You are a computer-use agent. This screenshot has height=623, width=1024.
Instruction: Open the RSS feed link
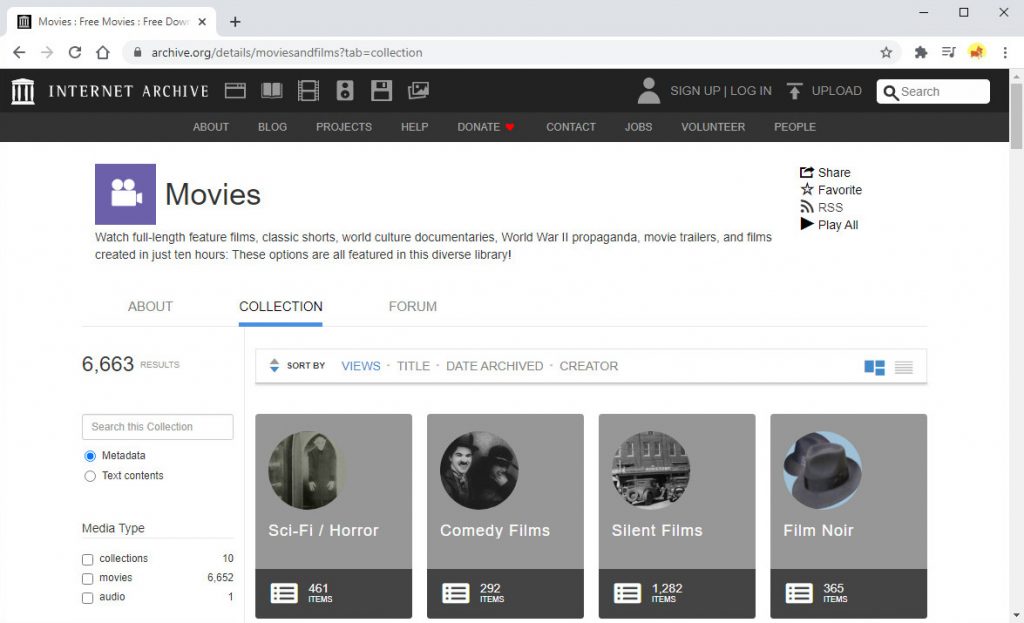click(822, 208)
